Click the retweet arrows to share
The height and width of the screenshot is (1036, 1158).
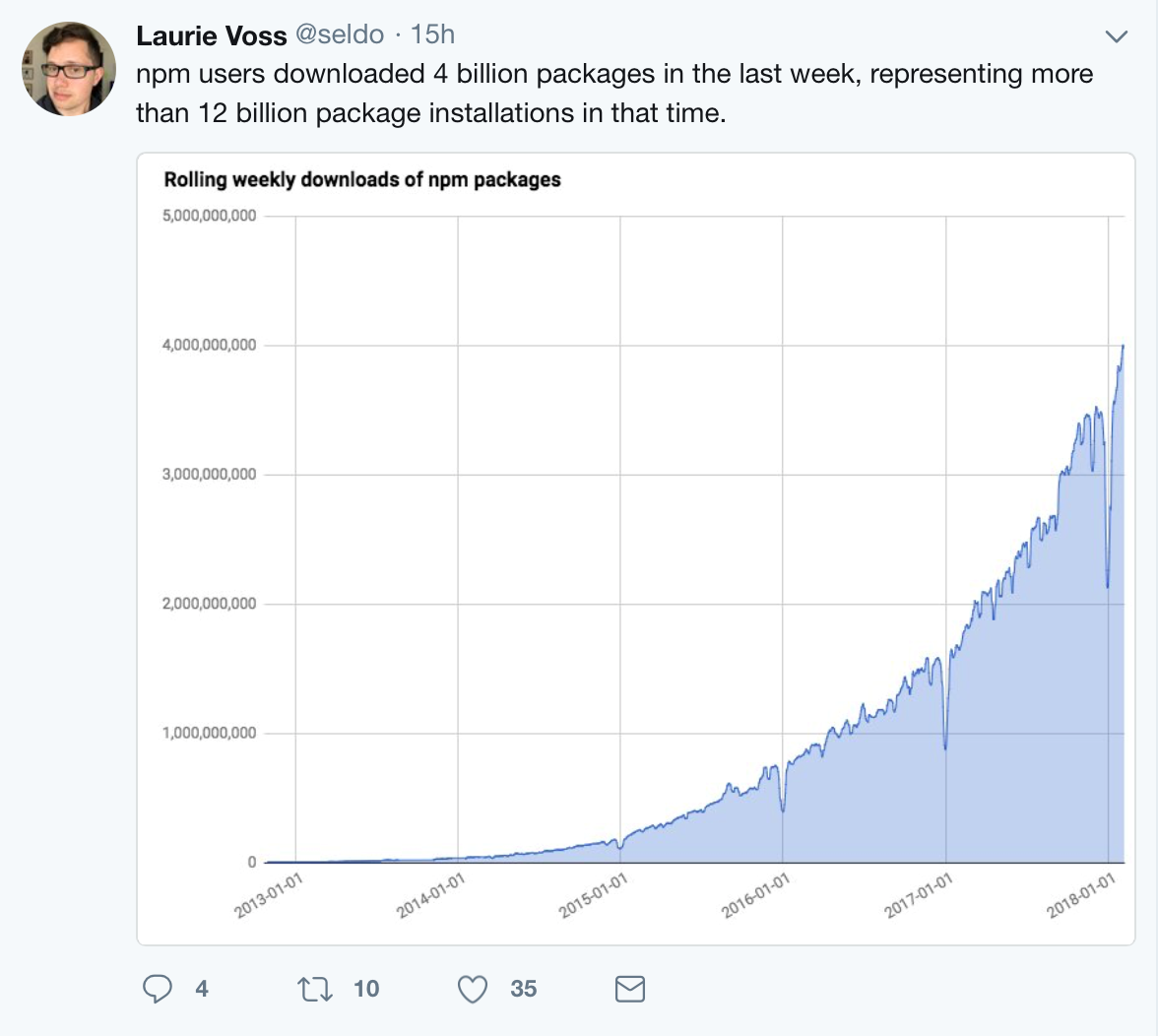(317, 989)
